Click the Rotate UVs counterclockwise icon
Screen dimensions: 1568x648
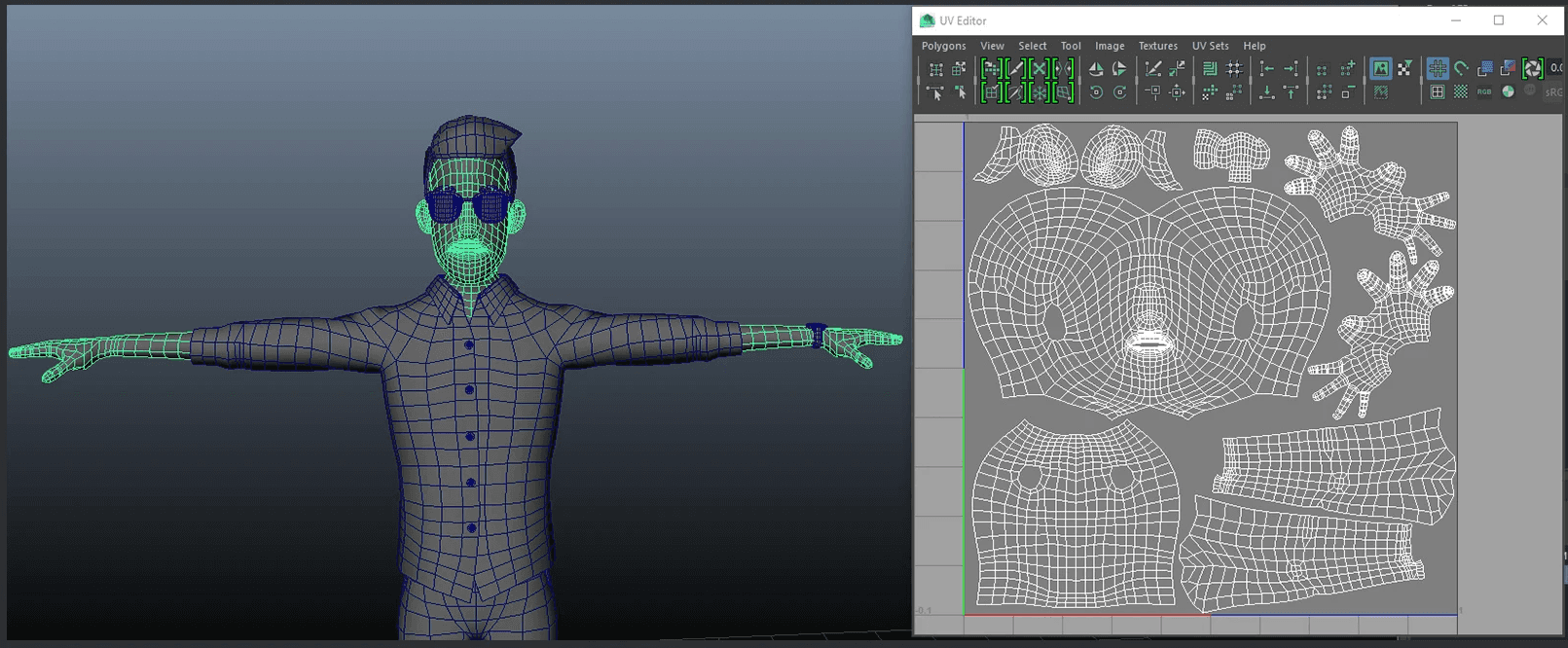(x=1096, y=92)
